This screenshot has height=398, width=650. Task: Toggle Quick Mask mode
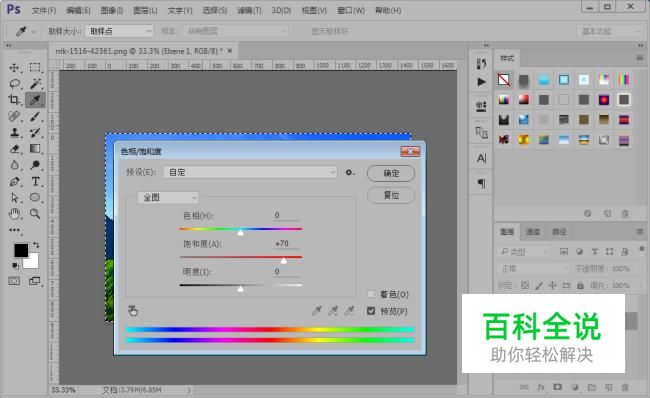click(14, 281)
